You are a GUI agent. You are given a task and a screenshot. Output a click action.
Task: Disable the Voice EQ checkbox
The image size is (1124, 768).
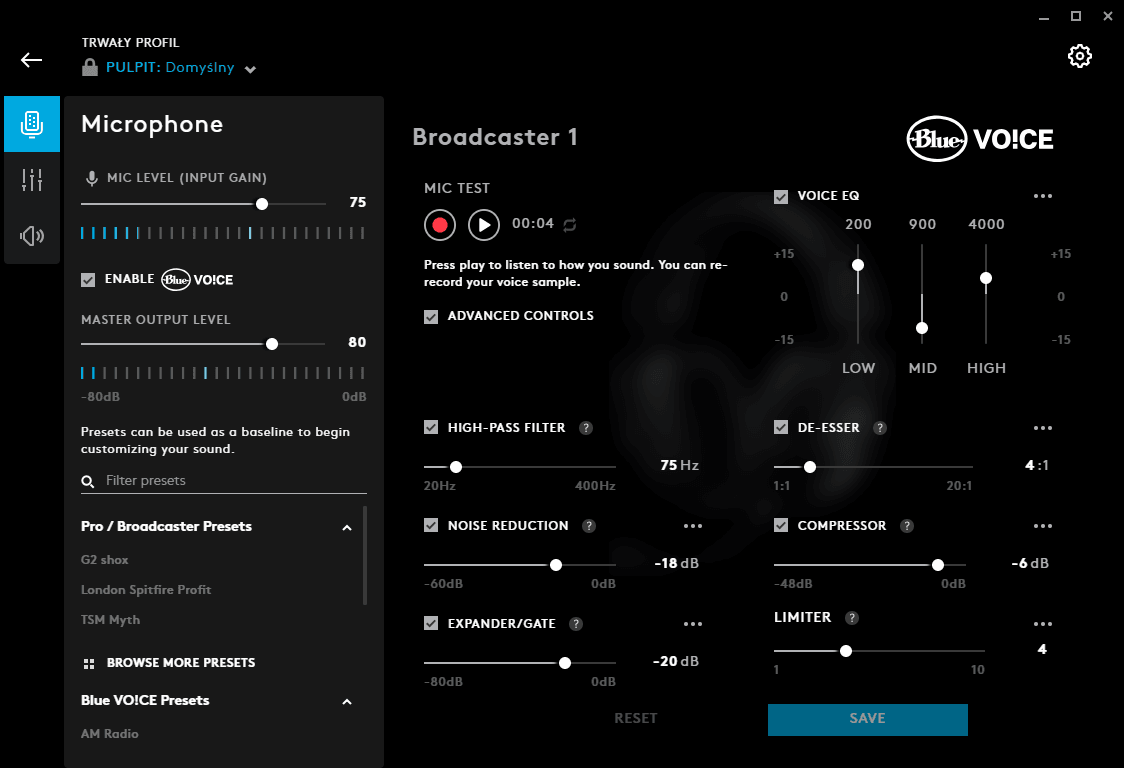(781, 196)
